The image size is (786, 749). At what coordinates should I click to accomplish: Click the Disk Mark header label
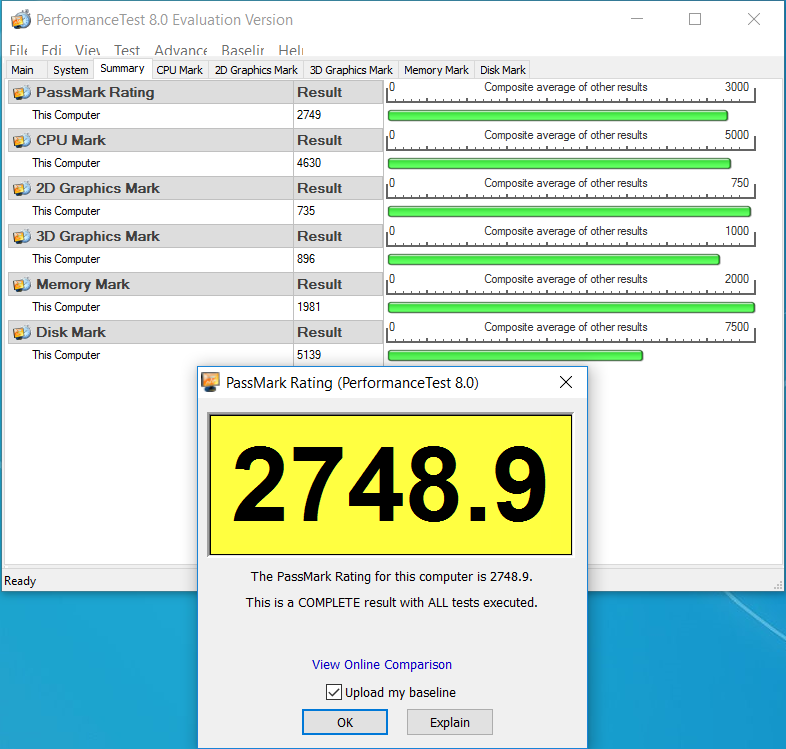(x=71, y=332)
